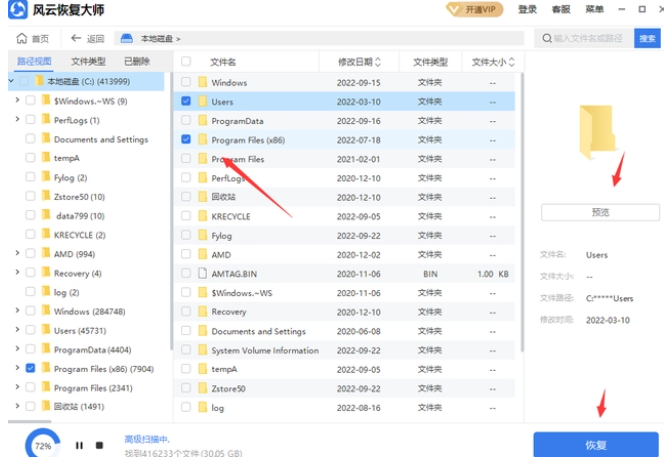Toggle the select-all checkbox in header

pos(186,61)
